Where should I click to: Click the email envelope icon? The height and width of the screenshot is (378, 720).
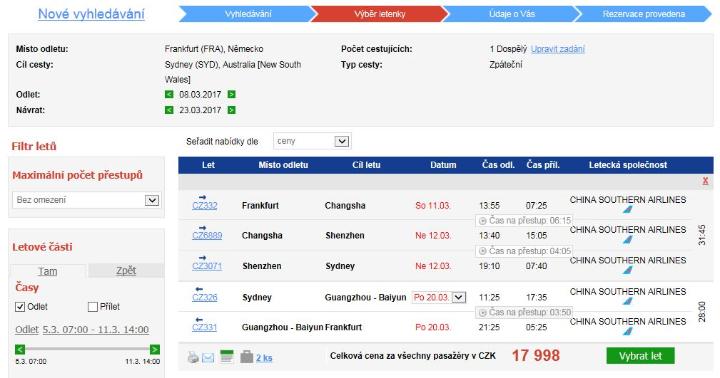[208, 357]
